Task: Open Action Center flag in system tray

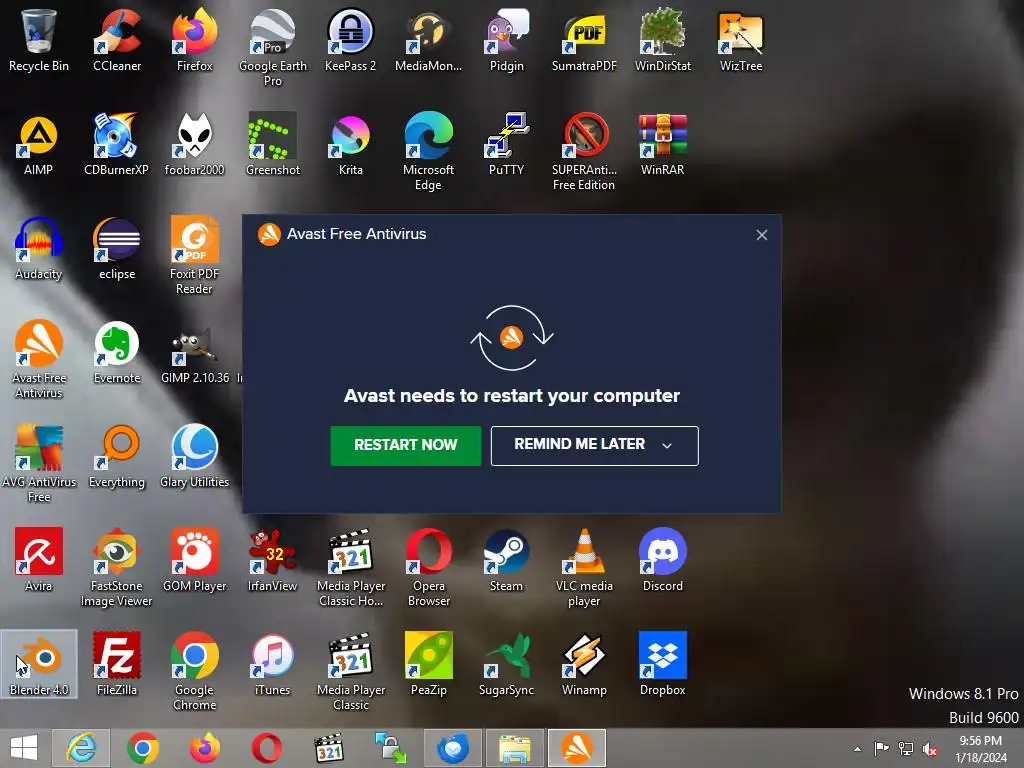Action: 882,749
